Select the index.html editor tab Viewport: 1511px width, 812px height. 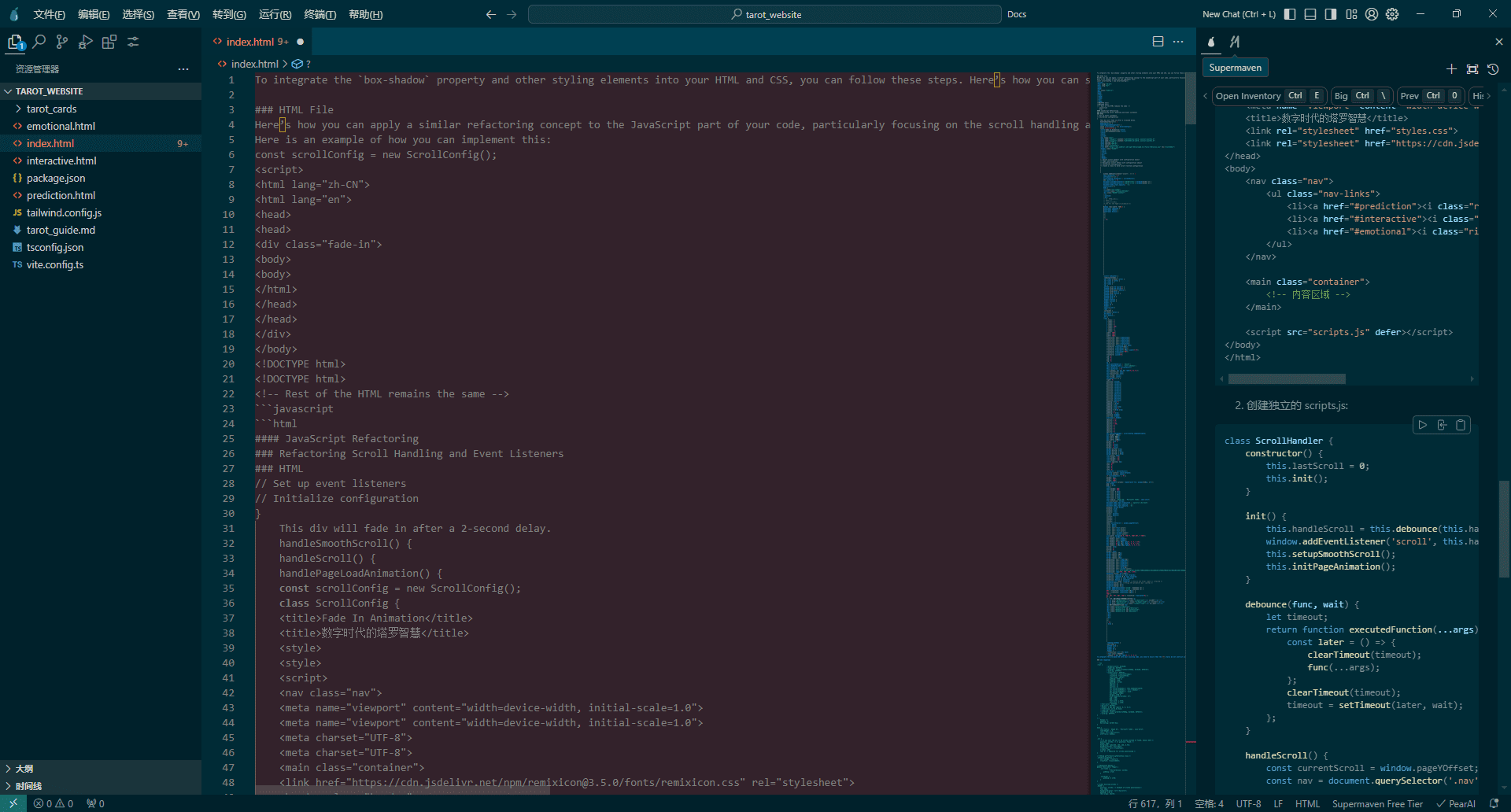click(x=258, y=42)
